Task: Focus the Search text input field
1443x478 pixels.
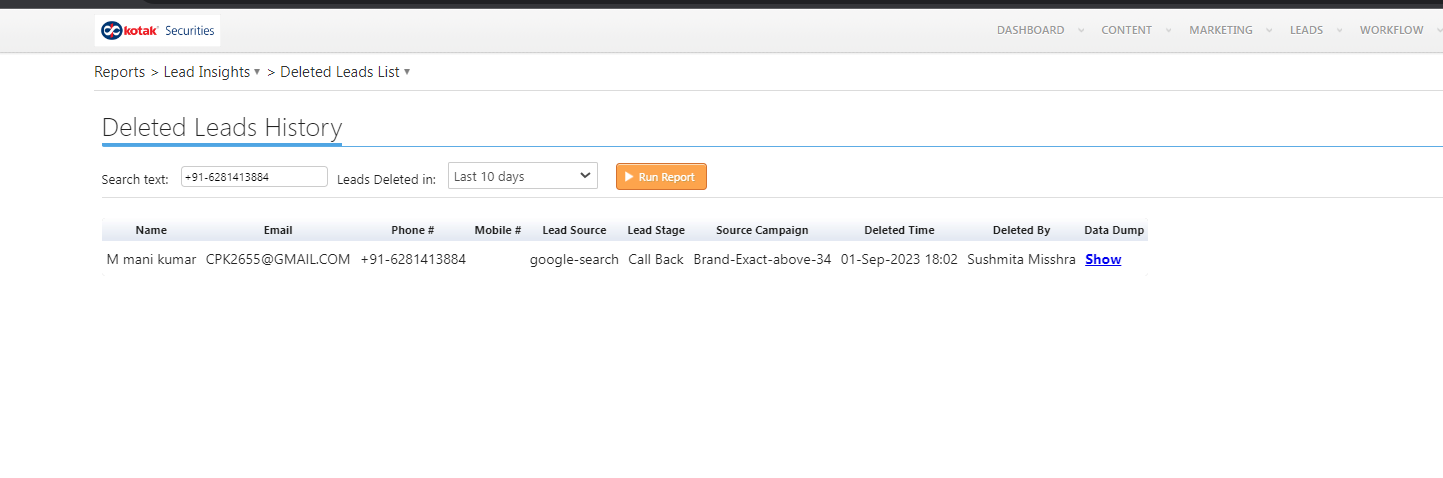Action: coord(254,177)
